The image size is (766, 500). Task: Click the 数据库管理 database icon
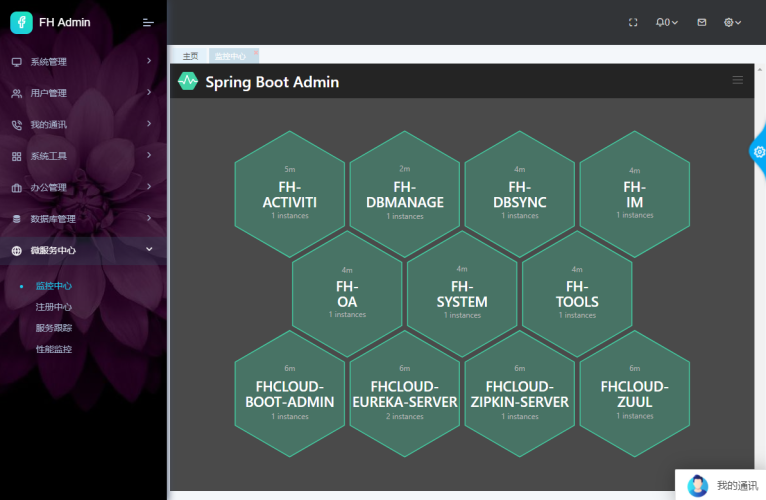[17, 219]
